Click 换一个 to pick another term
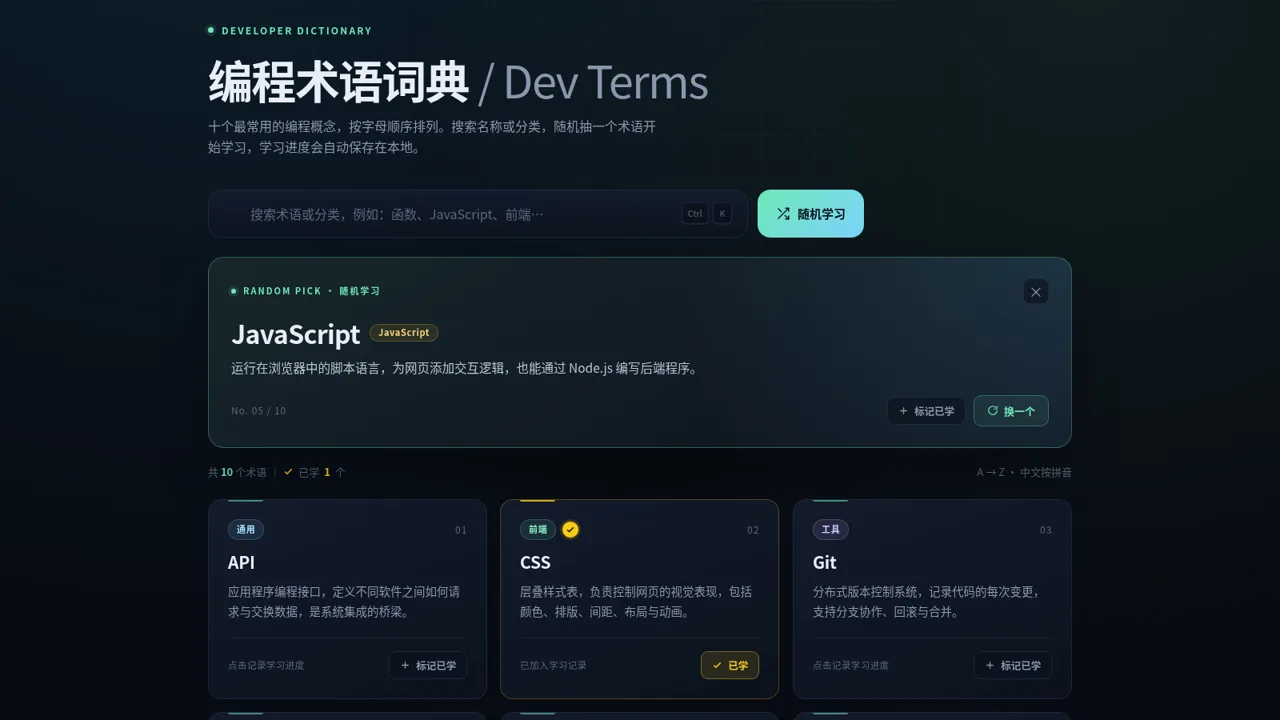This screenshot has height=720, width=1280. (x=1011, y=411)
